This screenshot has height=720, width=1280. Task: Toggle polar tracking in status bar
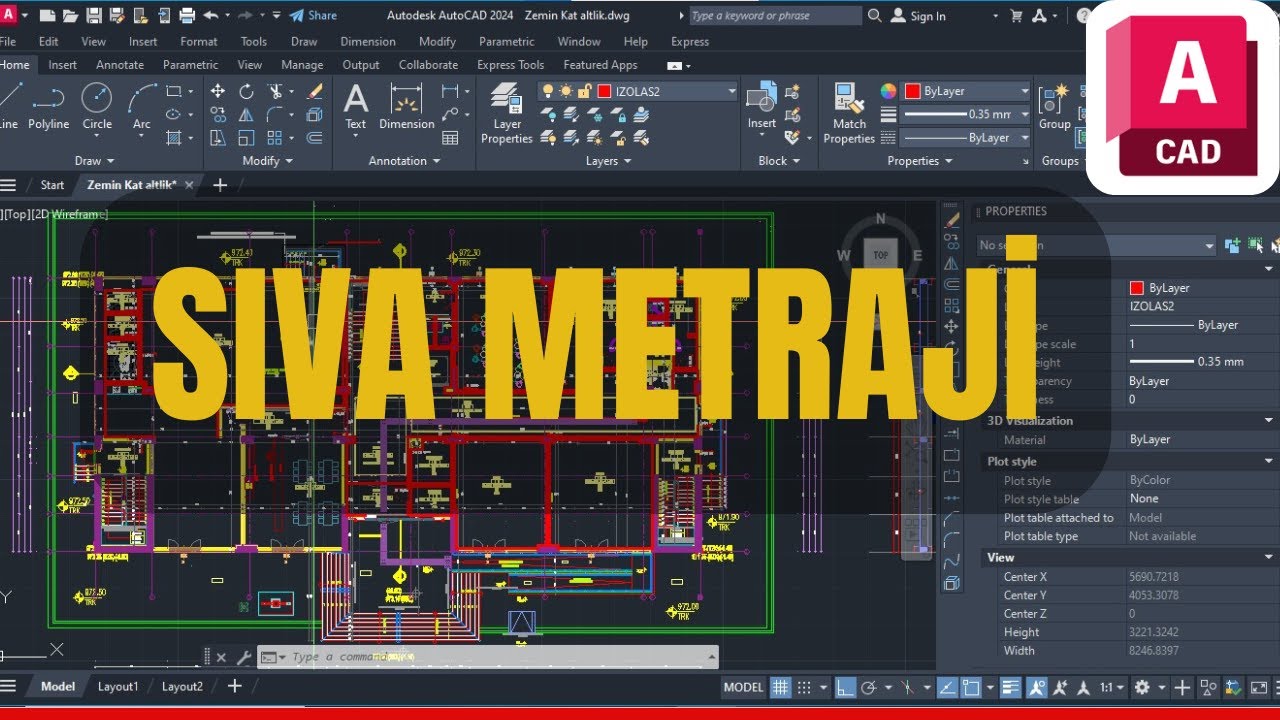click(869, 687)
